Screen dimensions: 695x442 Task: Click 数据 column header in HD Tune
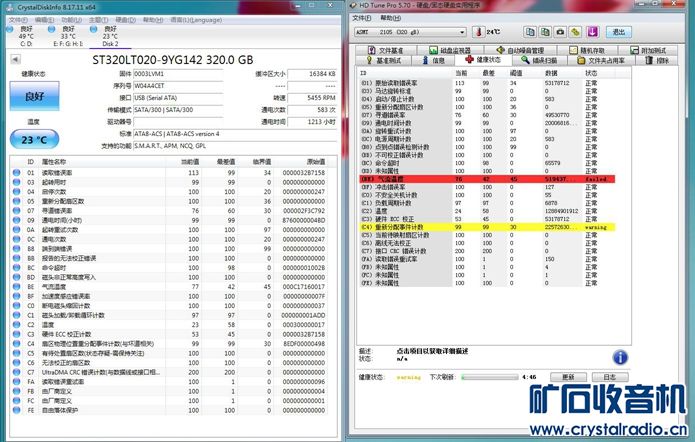[551, 73]
